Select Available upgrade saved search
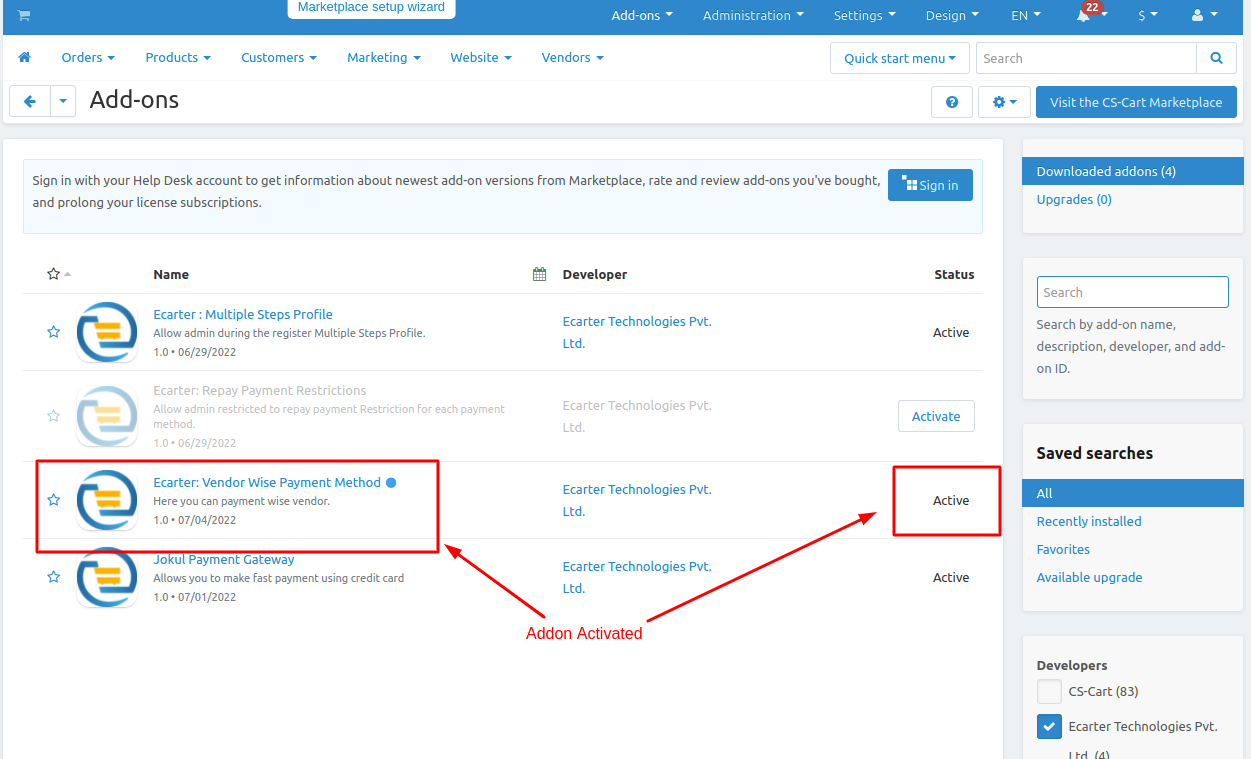This screenshot has width=1251, height=759. pyautogui.click(x=1089, y=578)
